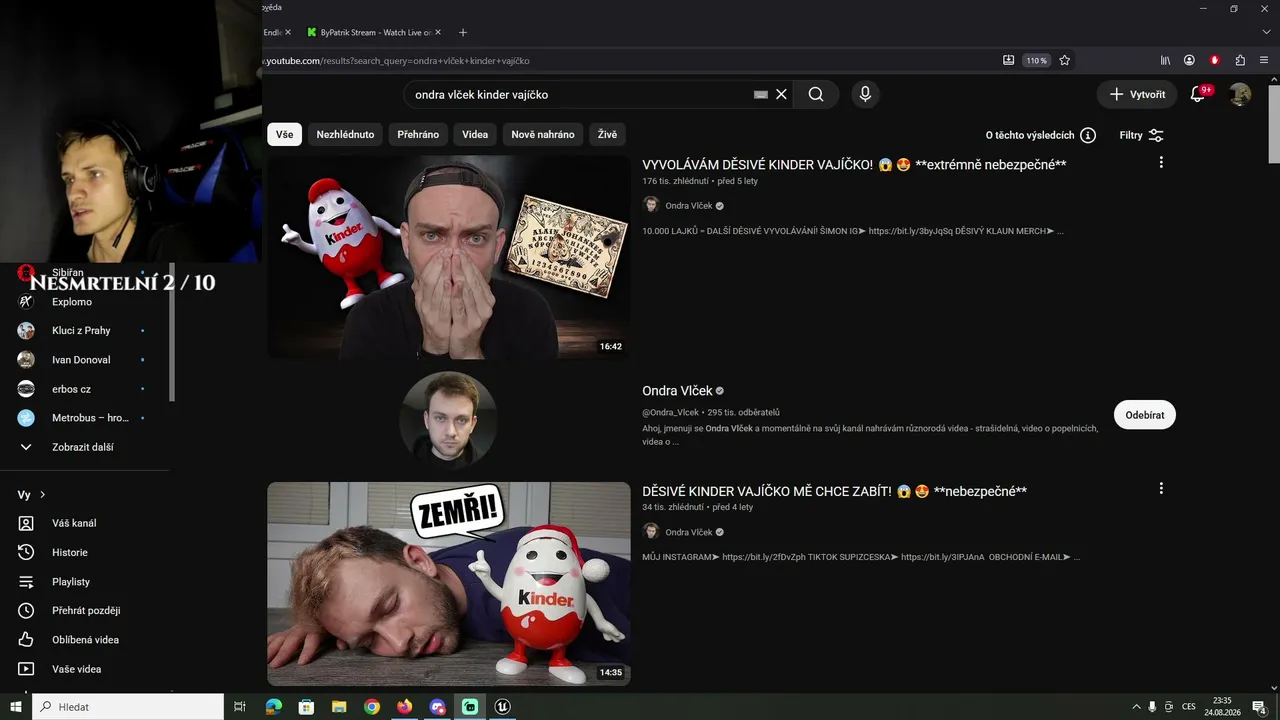The height and width of the screenshot is (720, 1280).
Task: Switch to the ByPatrik Stream browser tab
Action: pyautogui.click(x=374, y=32)
